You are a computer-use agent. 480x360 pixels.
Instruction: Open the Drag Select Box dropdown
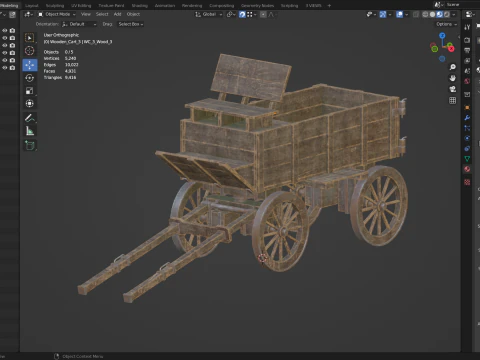click(131, 24)
